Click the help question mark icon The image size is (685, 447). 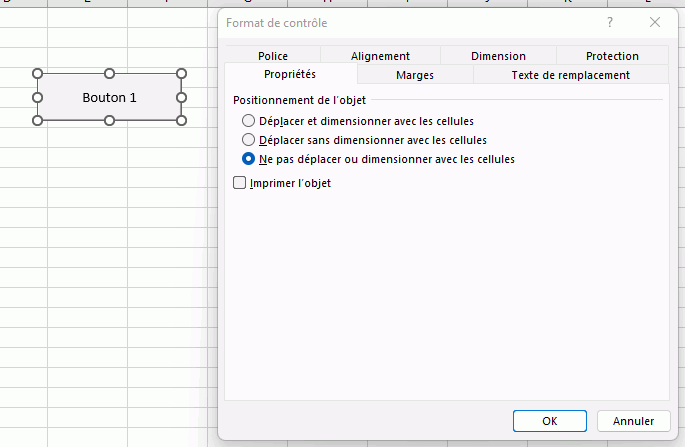pos(610,22)
